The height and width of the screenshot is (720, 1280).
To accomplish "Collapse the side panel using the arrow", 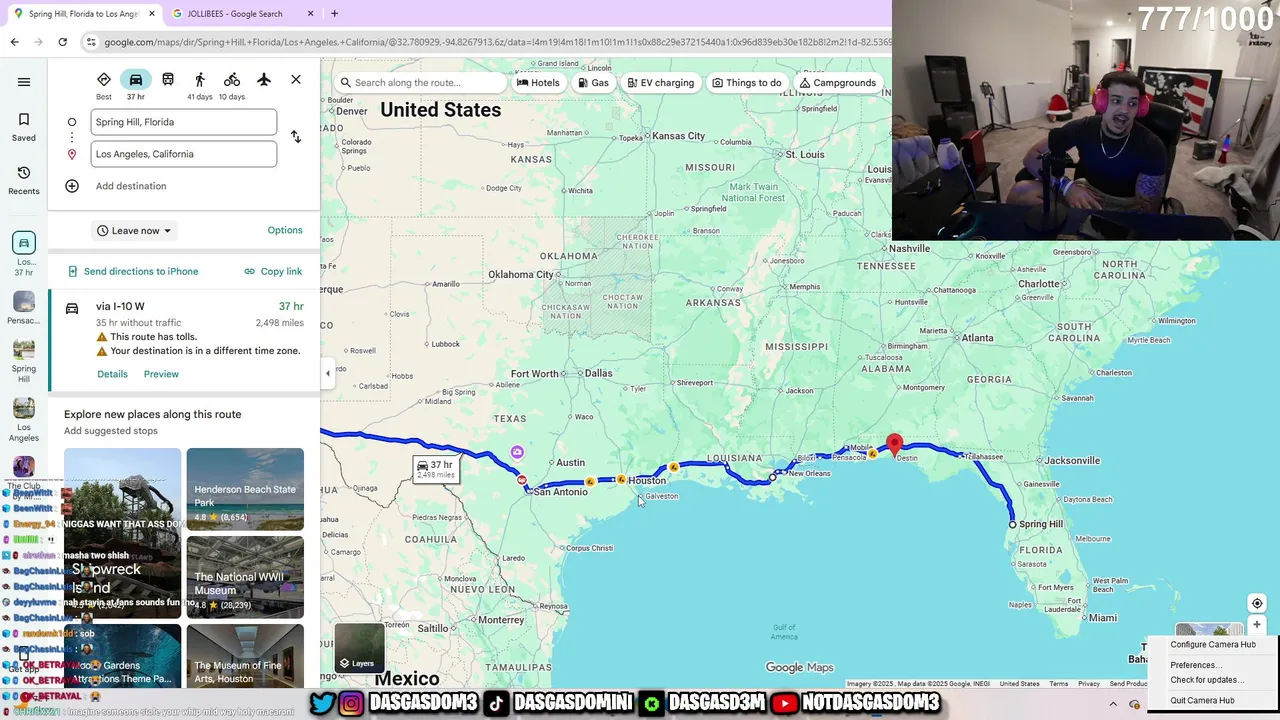I will coord(327,374).
